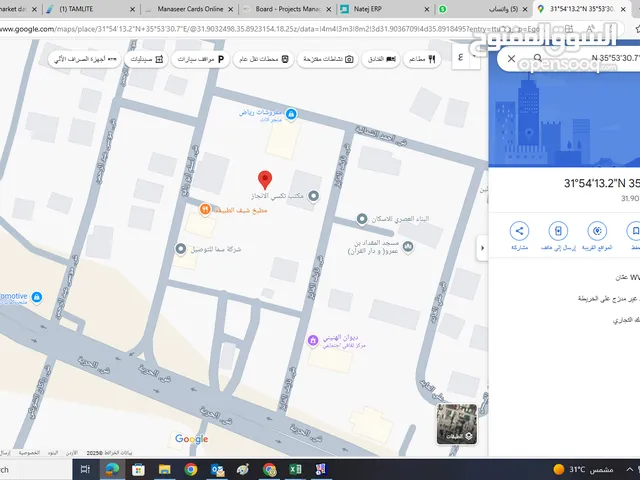
Task: Open Microsoft Store from taskbar
Action: 138,469
